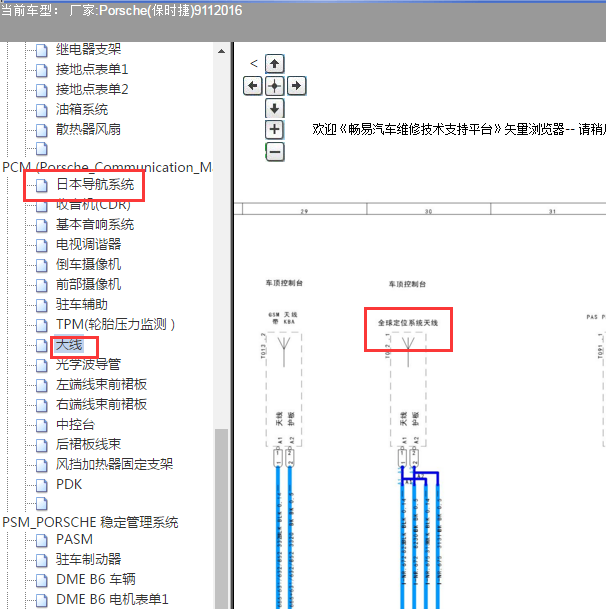The image size is (606, 609).
Task: Pan the diagram right with right-arrow button
Action: click(296, 86)
